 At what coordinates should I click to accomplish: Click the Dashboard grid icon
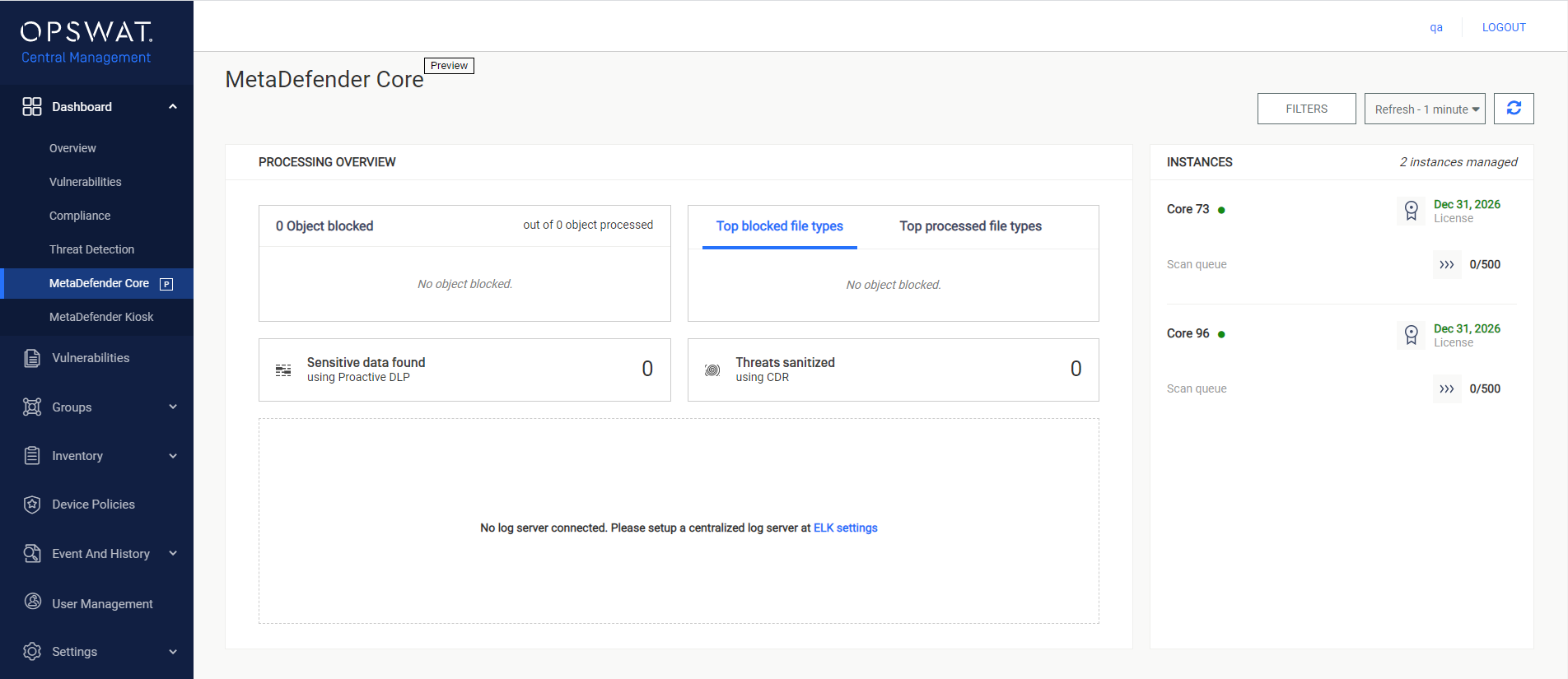pos(32,107)
